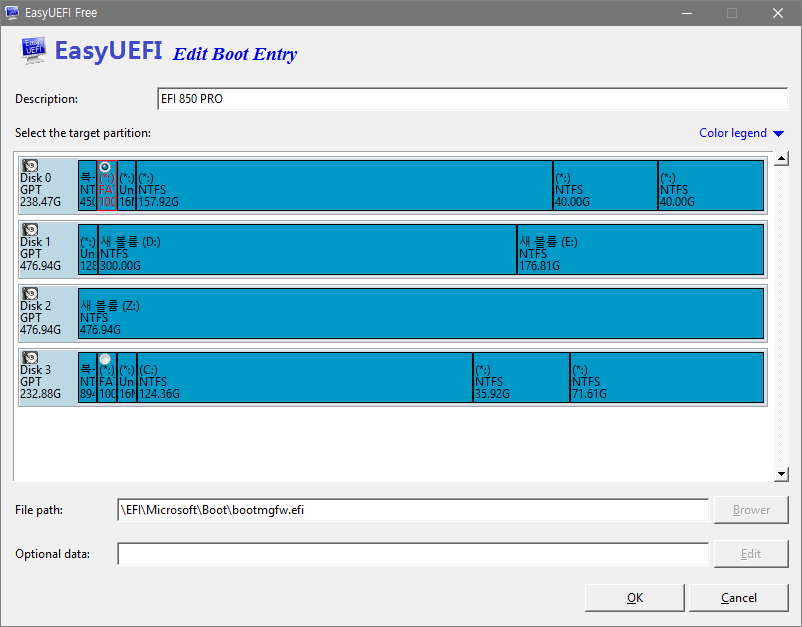This screenshot has height=627, width=802.
Task: Select the Z: 476.94G NTFS partition
Action: (x=421, y=313)
